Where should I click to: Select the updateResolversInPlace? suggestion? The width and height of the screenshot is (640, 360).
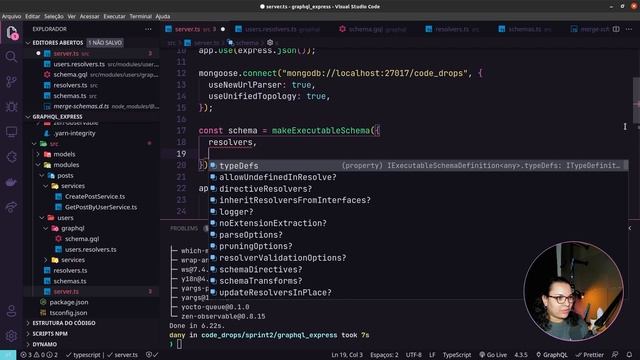click(418, 293)
